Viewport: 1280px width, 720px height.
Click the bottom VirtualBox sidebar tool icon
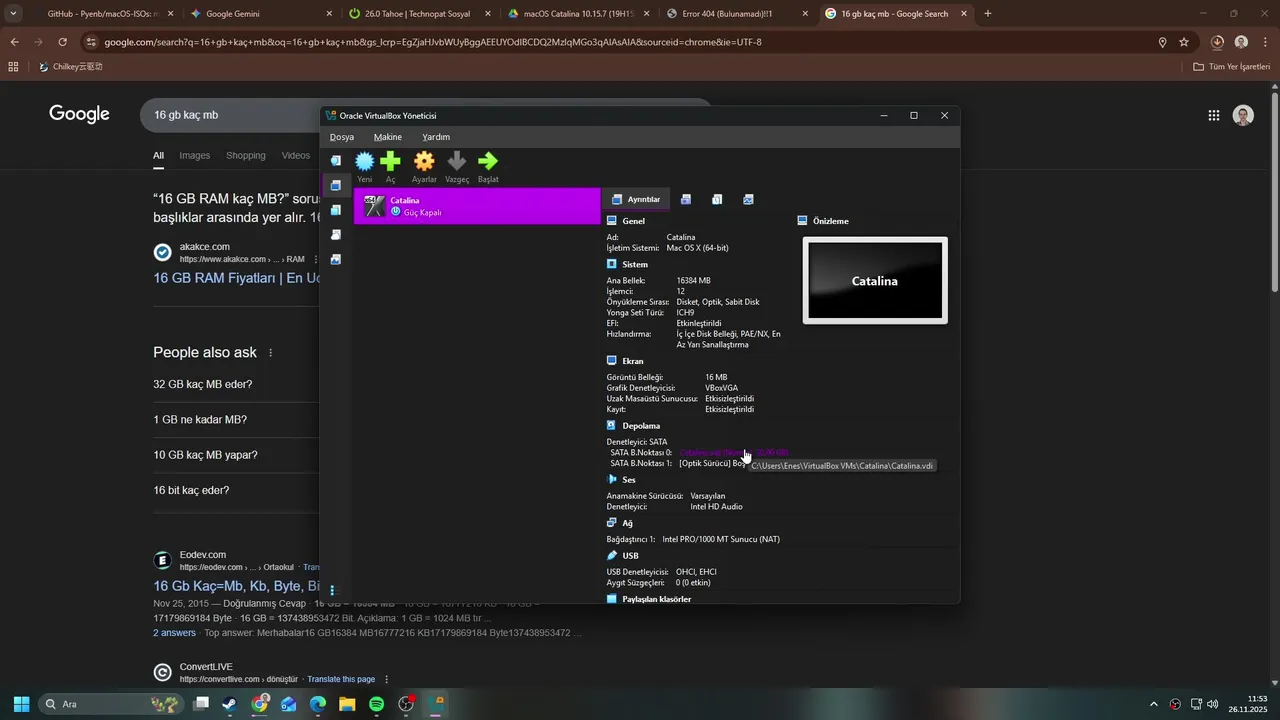pyautogui.click(x=336, y=259)
